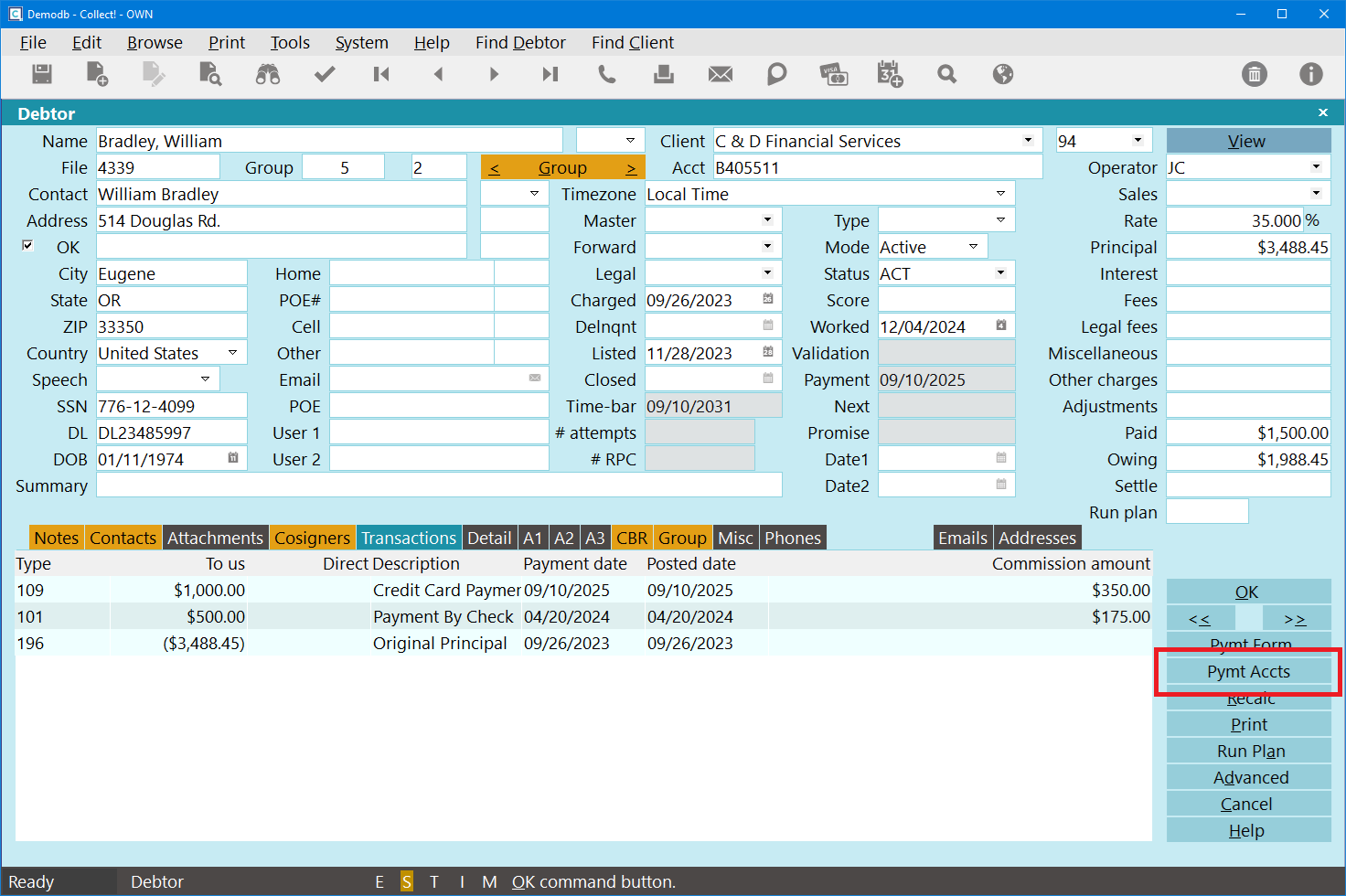1346x896 pixels.
Task: Open the Status ACT dropdown
Action: 1000,273
